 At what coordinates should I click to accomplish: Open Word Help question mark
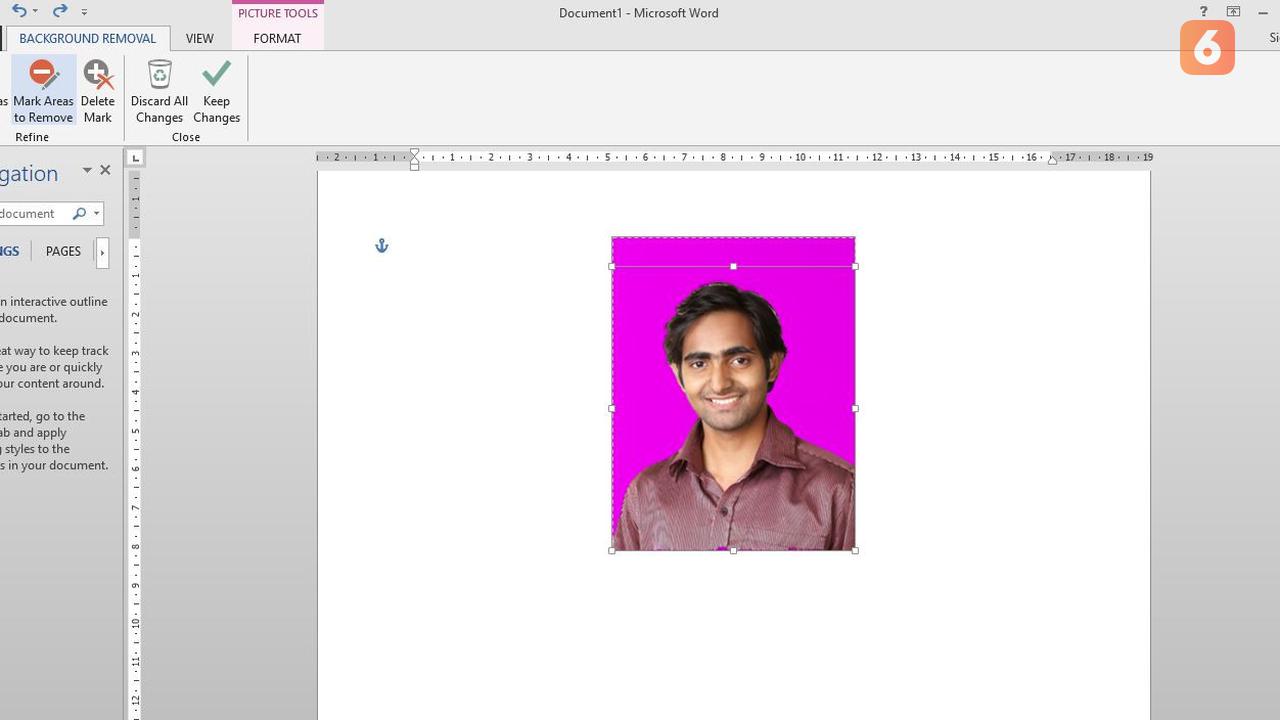tap(1203, 12)
